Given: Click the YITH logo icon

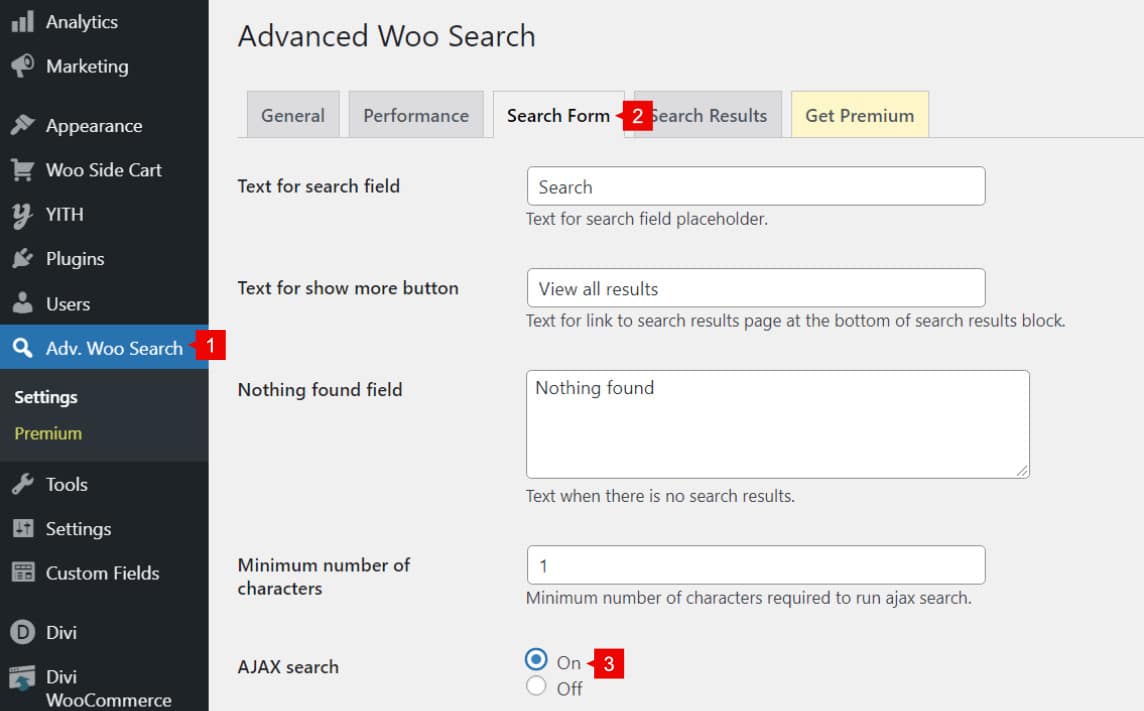Looking at the screenshot, I should pos(22,214).
